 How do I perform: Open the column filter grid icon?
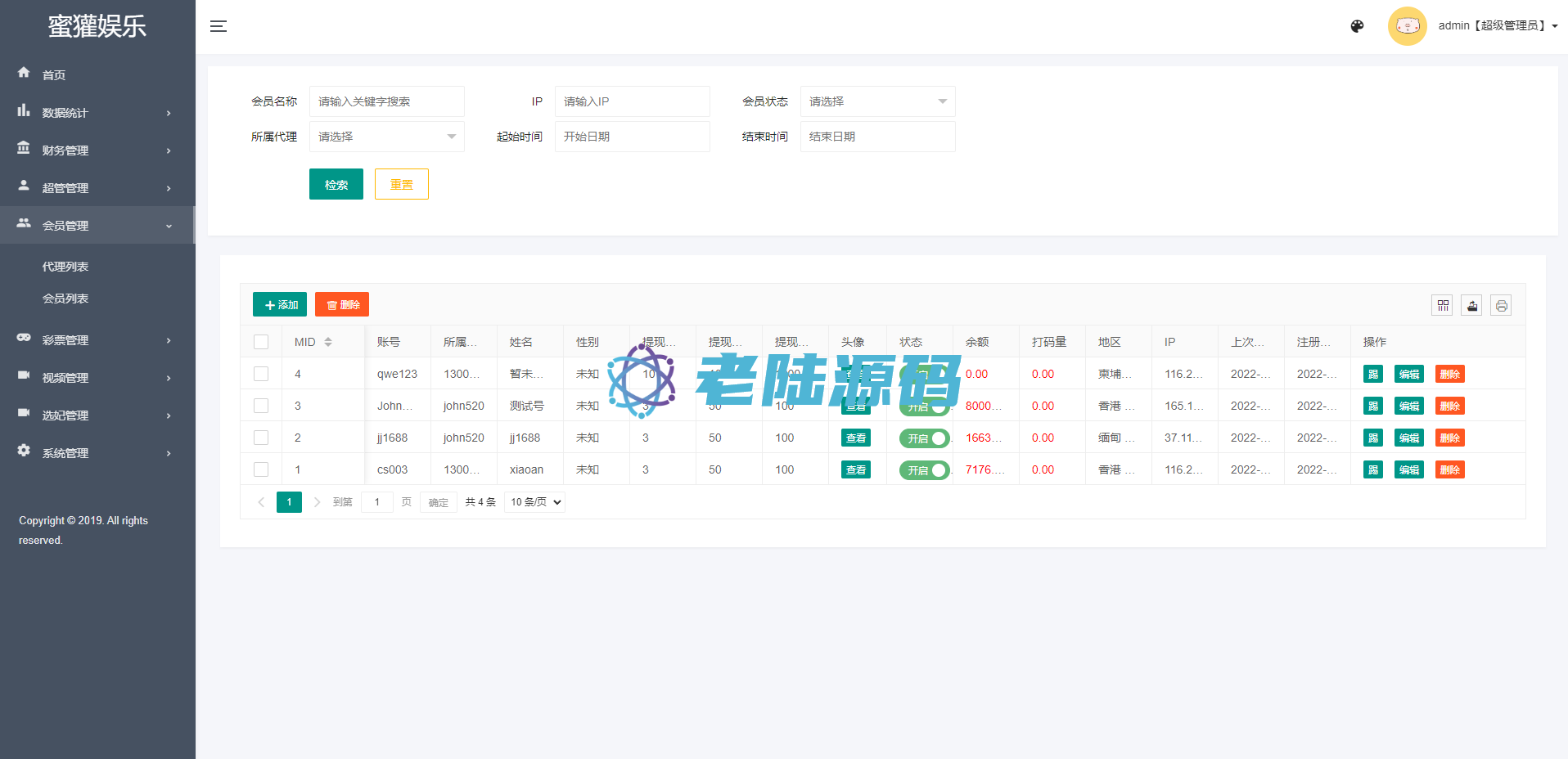click(x=1442, y=305)
